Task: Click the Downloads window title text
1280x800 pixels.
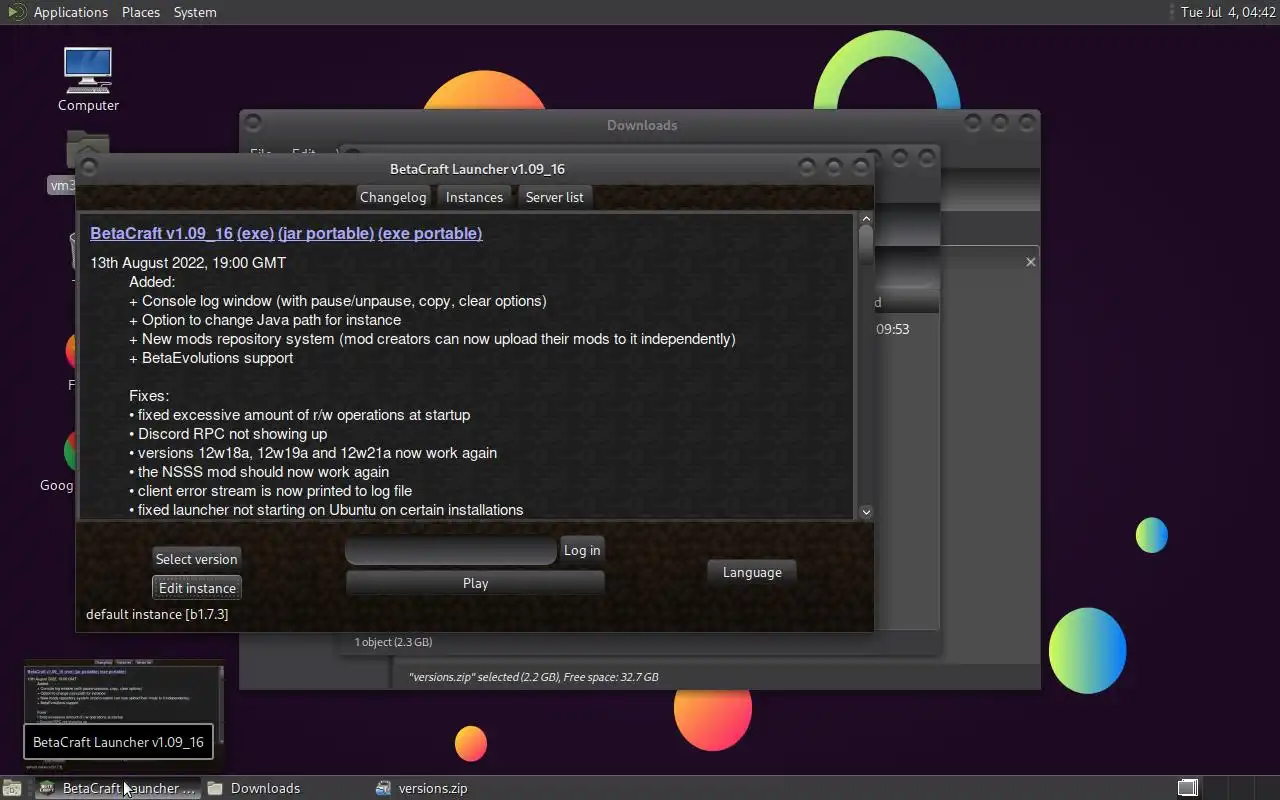Action: (642, 125)
